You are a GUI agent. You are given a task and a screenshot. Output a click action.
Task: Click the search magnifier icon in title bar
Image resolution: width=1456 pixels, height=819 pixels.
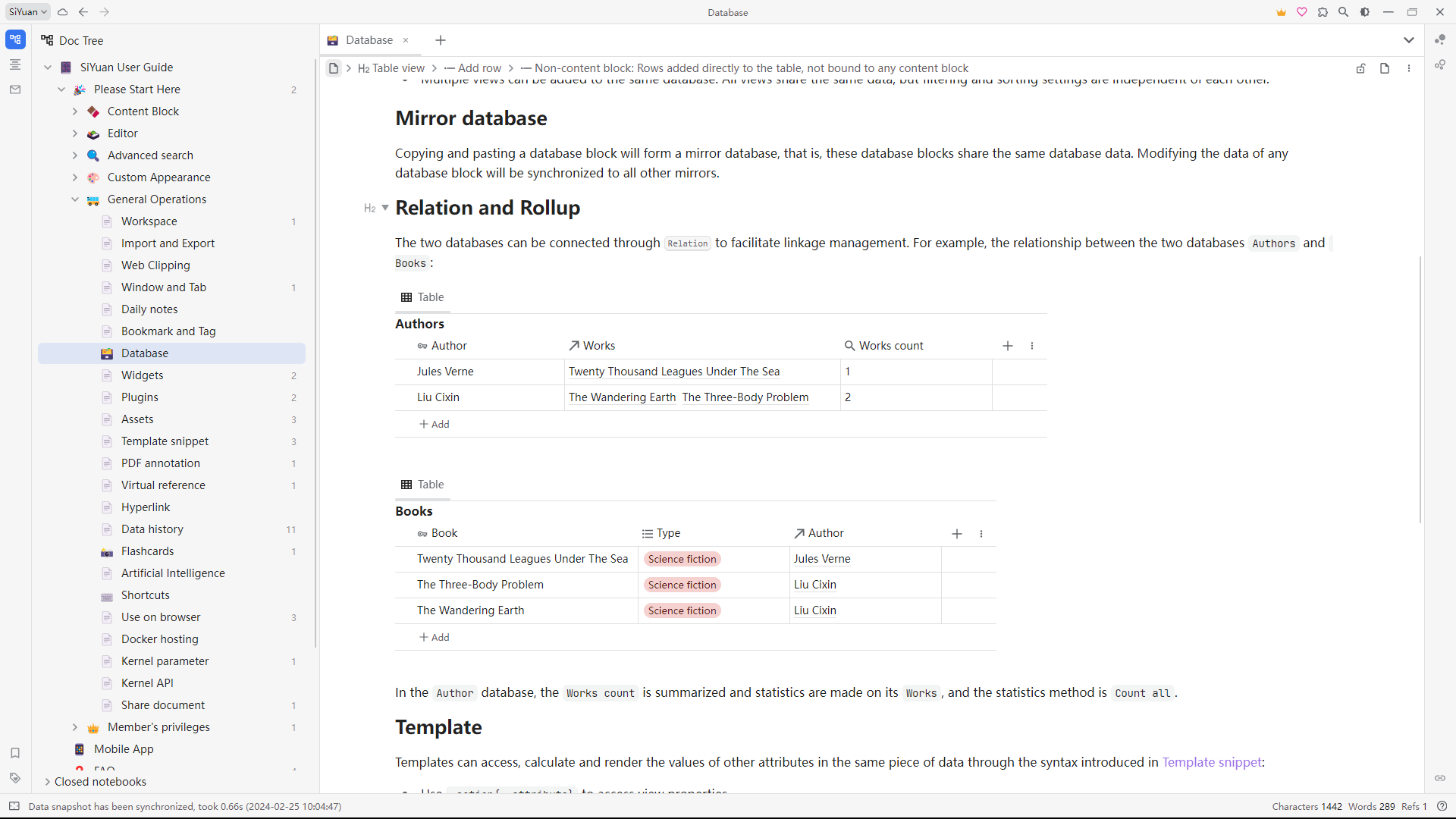click(x=1343, y=12)
